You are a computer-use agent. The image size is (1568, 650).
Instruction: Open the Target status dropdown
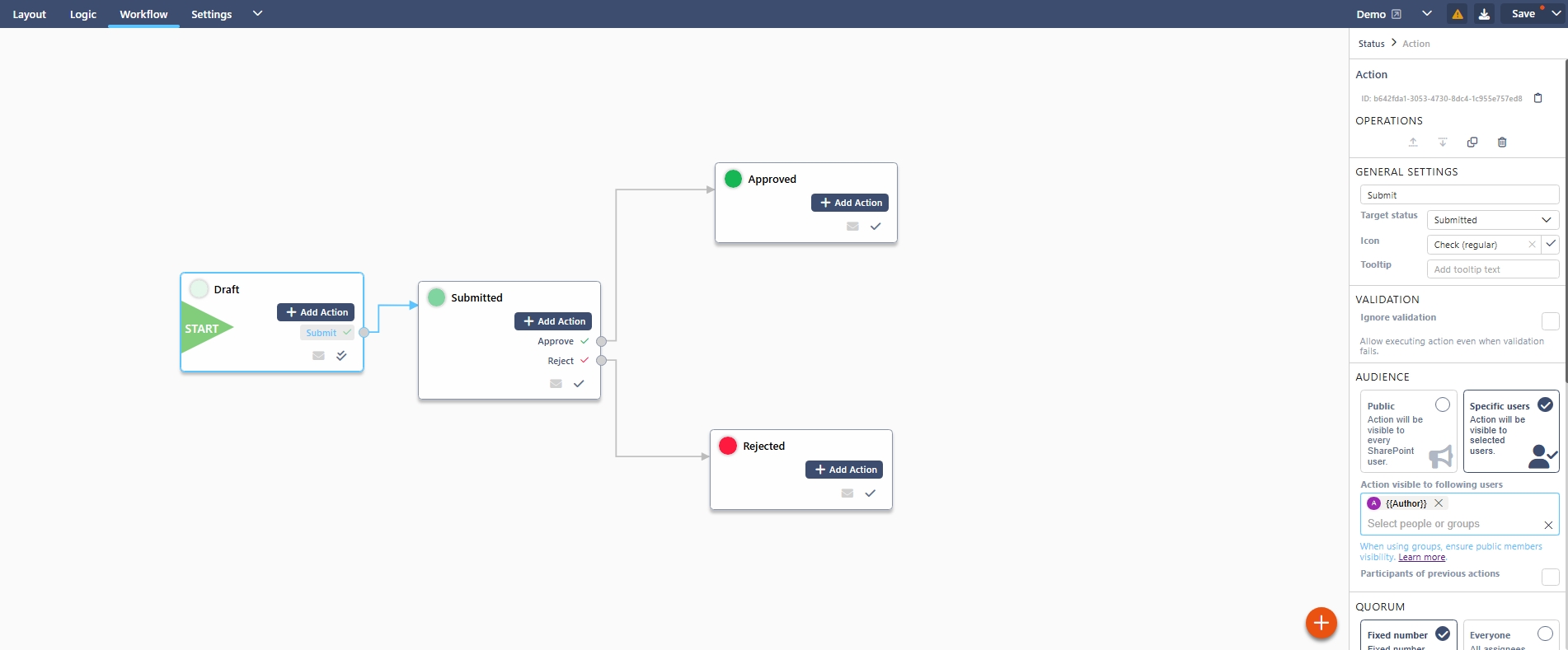(1492, 220)
